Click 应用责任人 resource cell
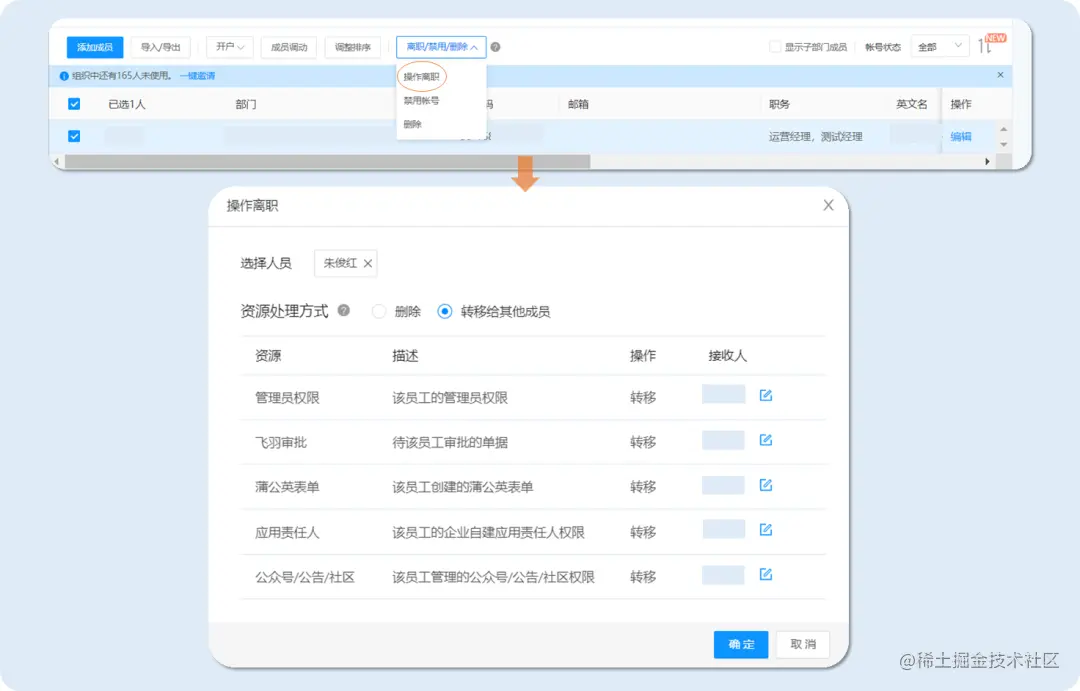The image size is (1080, 691). 287,532
